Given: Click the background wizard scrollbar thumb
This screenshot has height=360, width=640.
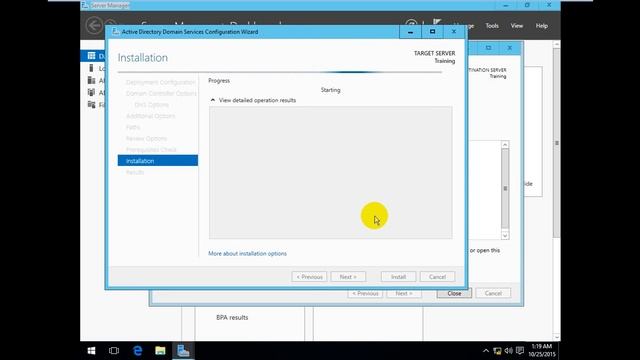Looking at the screenshot, I should [505, 188].
